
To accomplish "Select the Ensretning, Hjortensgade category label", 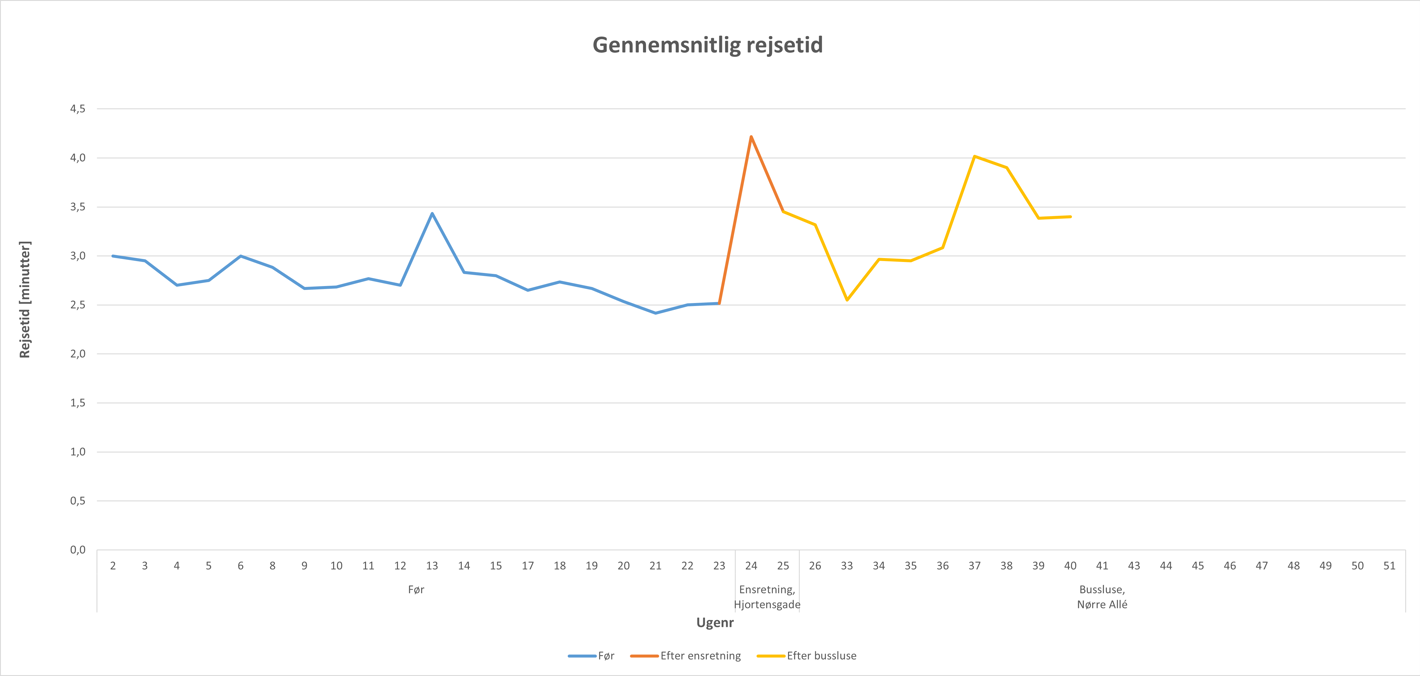I will pos(767,597).
